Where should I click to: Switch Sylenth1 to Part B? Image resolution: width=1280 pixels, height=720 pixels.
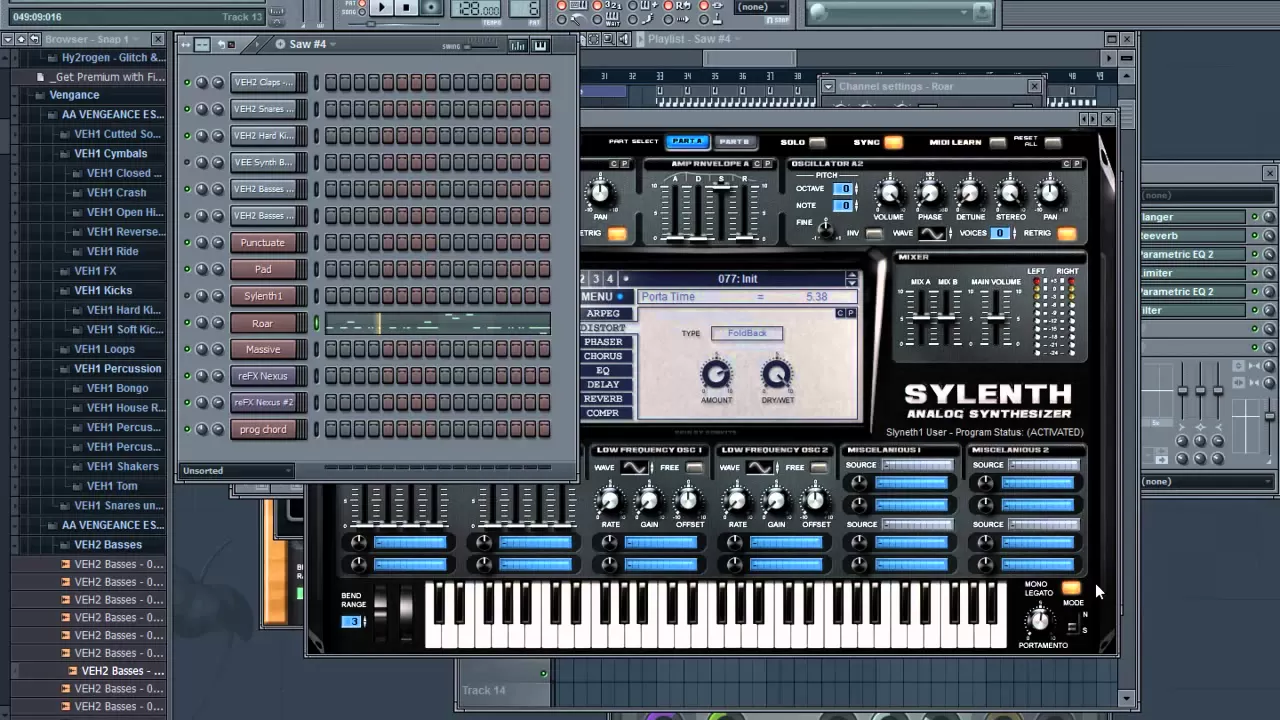(734, 142)
